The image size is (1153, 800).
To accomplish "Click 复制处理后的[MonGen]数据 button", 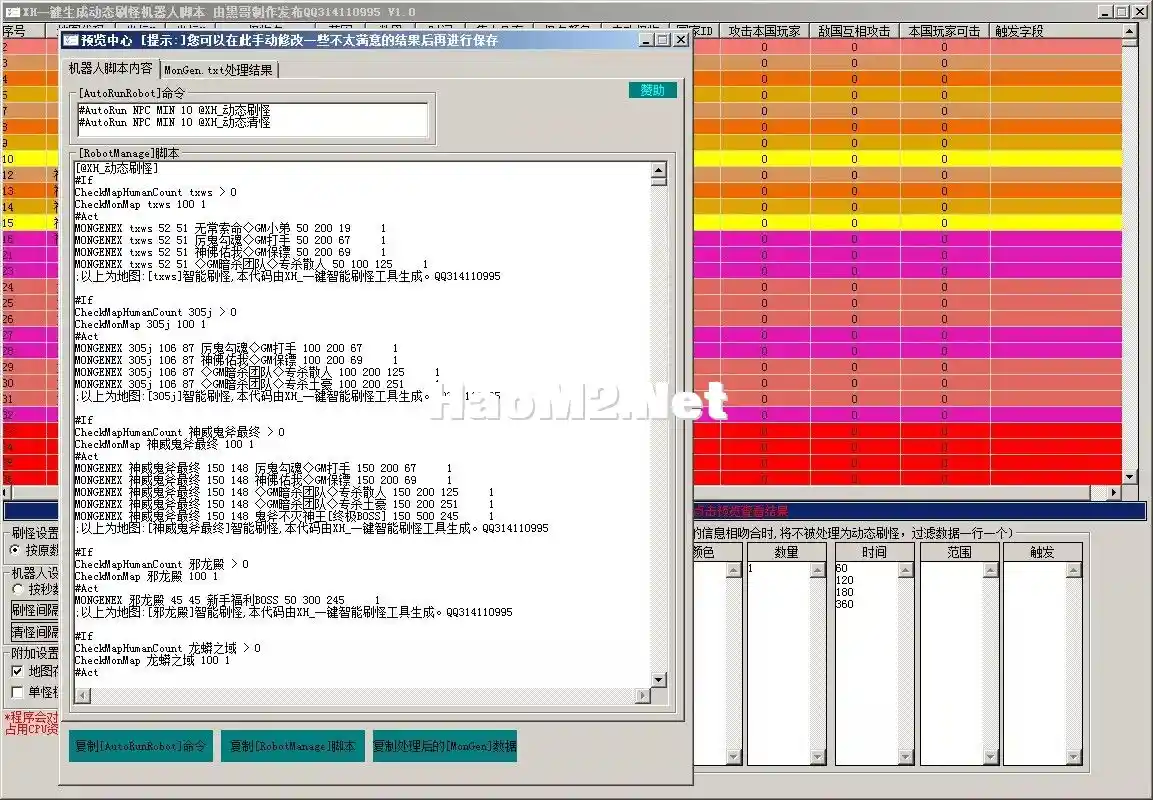I will point(445,746).
